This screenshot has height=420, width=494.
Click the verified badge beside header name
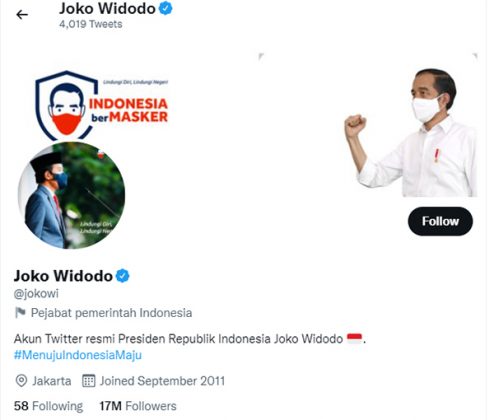[166, 8]
